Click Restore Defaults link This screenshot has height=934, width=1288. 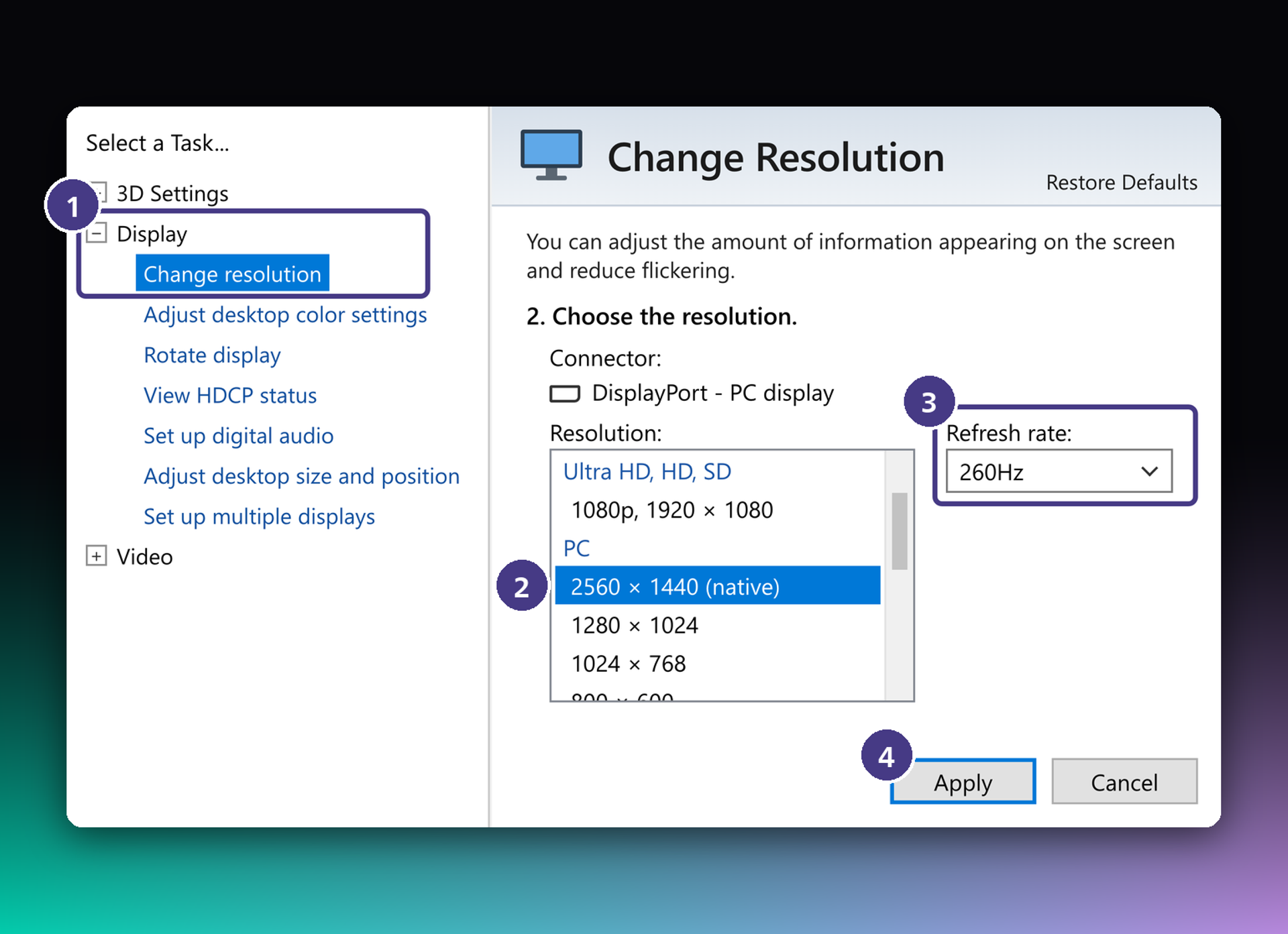(x=1122, y=182)
